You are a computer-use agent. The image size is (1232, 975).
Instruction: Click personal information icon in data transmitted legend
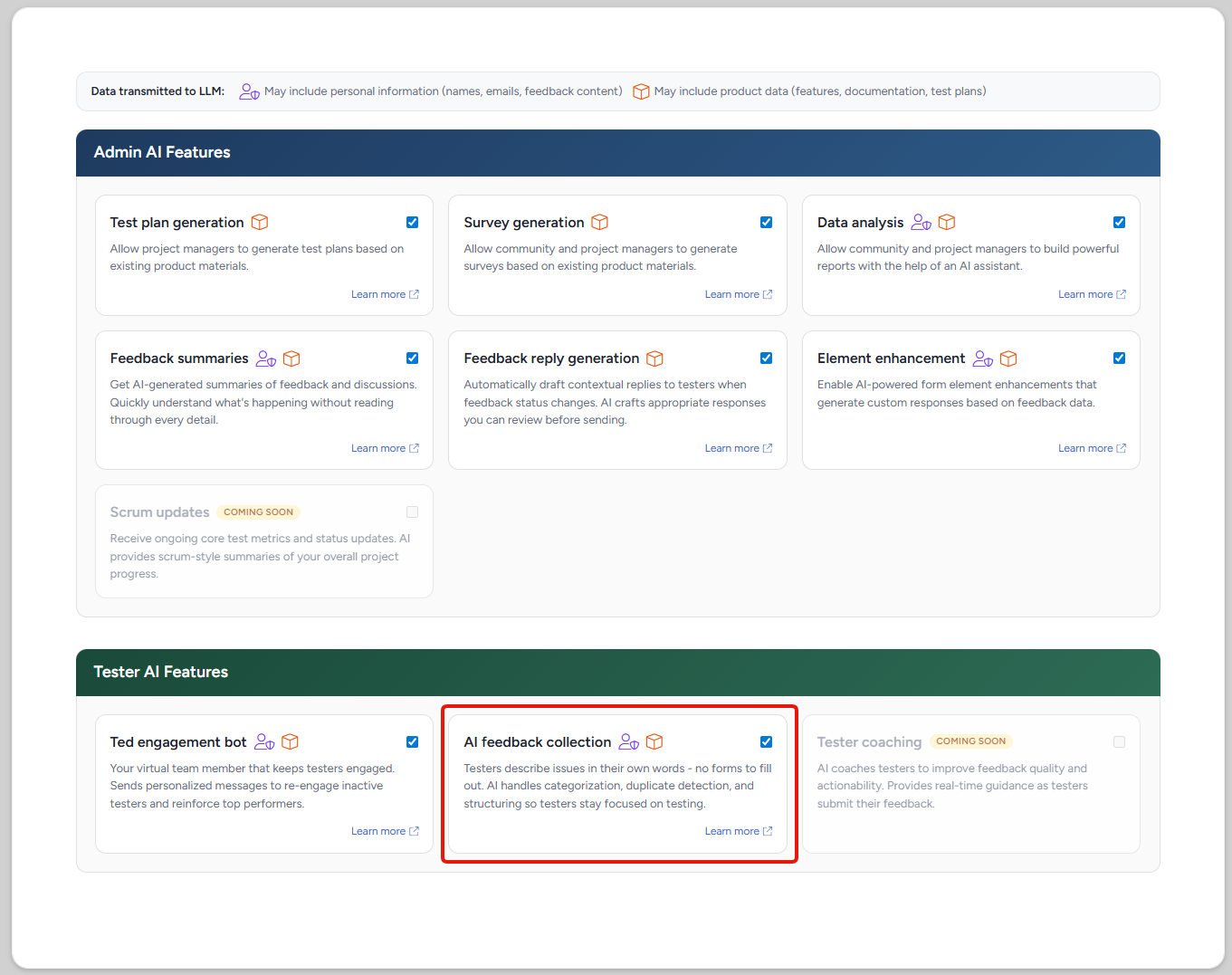(x=249, y=91)
